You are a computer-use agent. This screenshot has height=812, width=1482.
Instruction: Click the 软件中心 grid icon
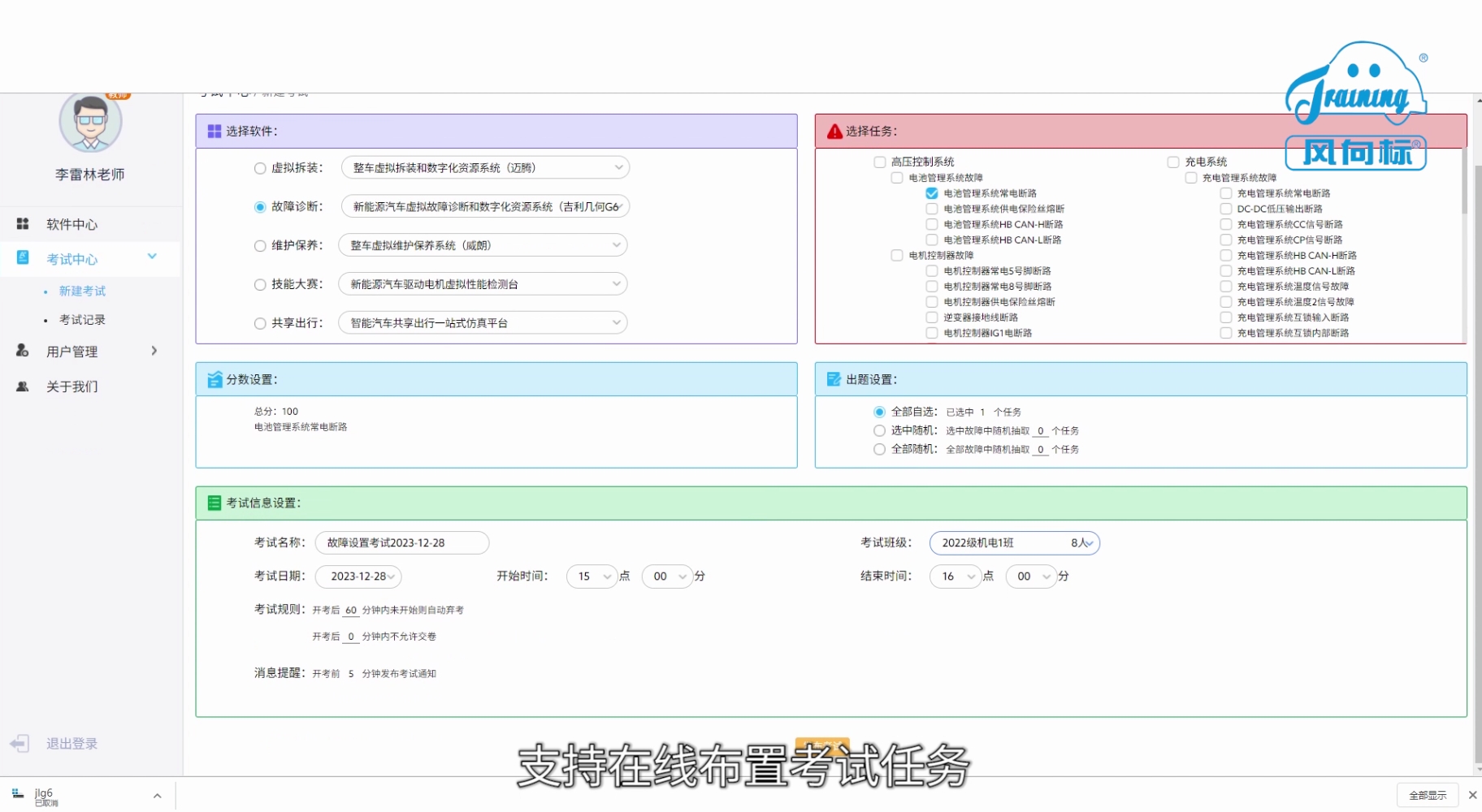23,223
